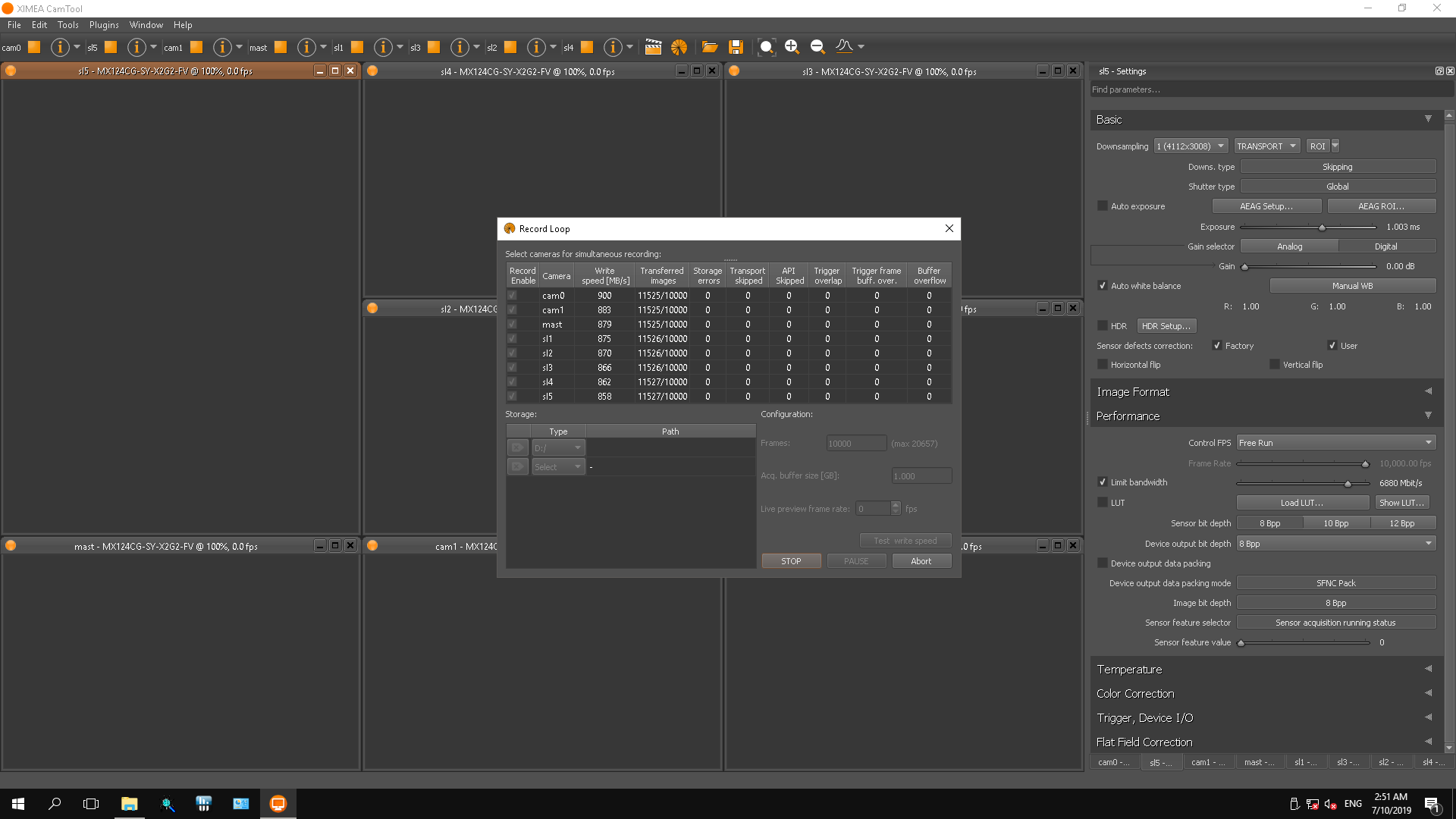The width and height of the screenshot is (1456, 819).
Task: Click the zoom-out icon in toolbar
Action: (x=817, y=46)
